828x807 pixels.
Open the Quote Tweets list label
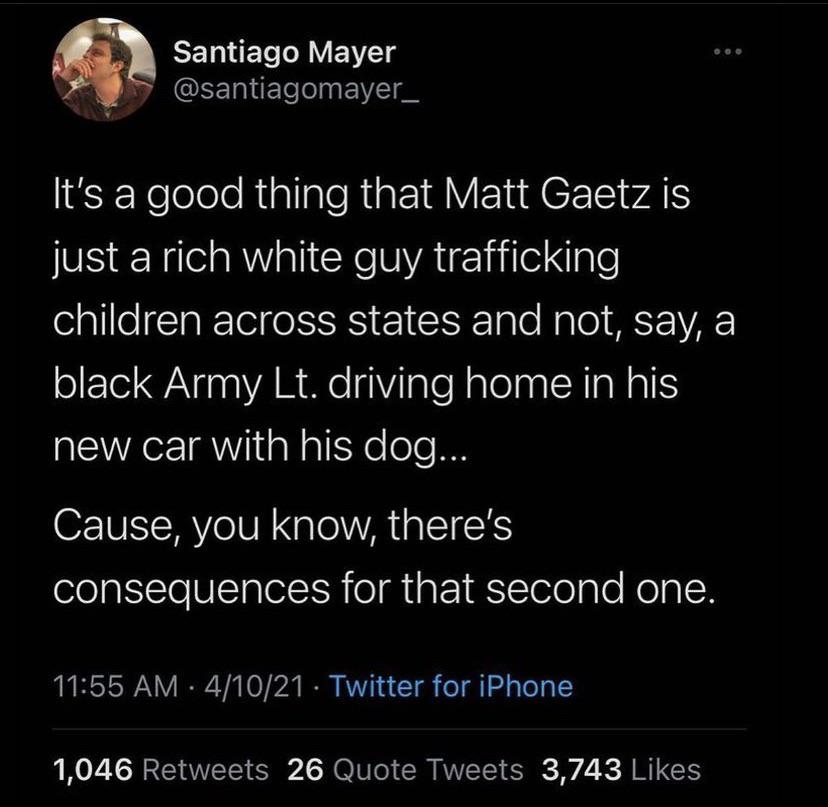click(425, 769)
